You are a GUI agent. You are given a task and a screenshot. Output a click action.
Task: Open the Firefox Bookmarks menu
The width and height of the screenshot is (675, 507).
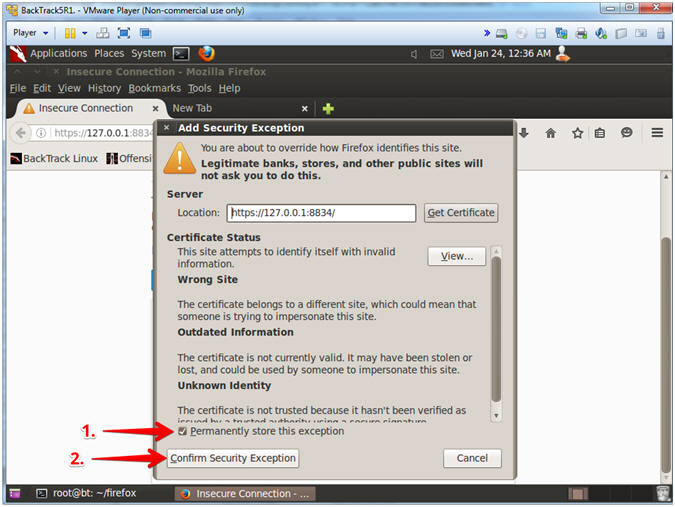pos(155,88)
